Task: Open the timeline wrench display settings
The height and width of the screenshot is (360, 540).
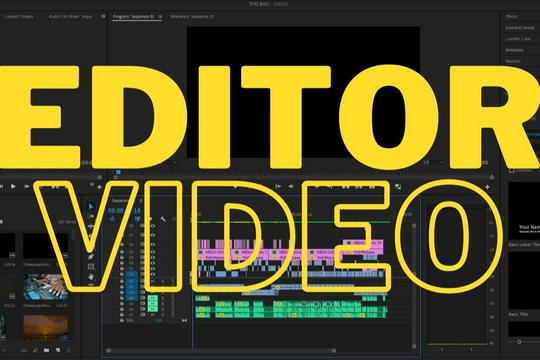Action: (x=163, y=219)
